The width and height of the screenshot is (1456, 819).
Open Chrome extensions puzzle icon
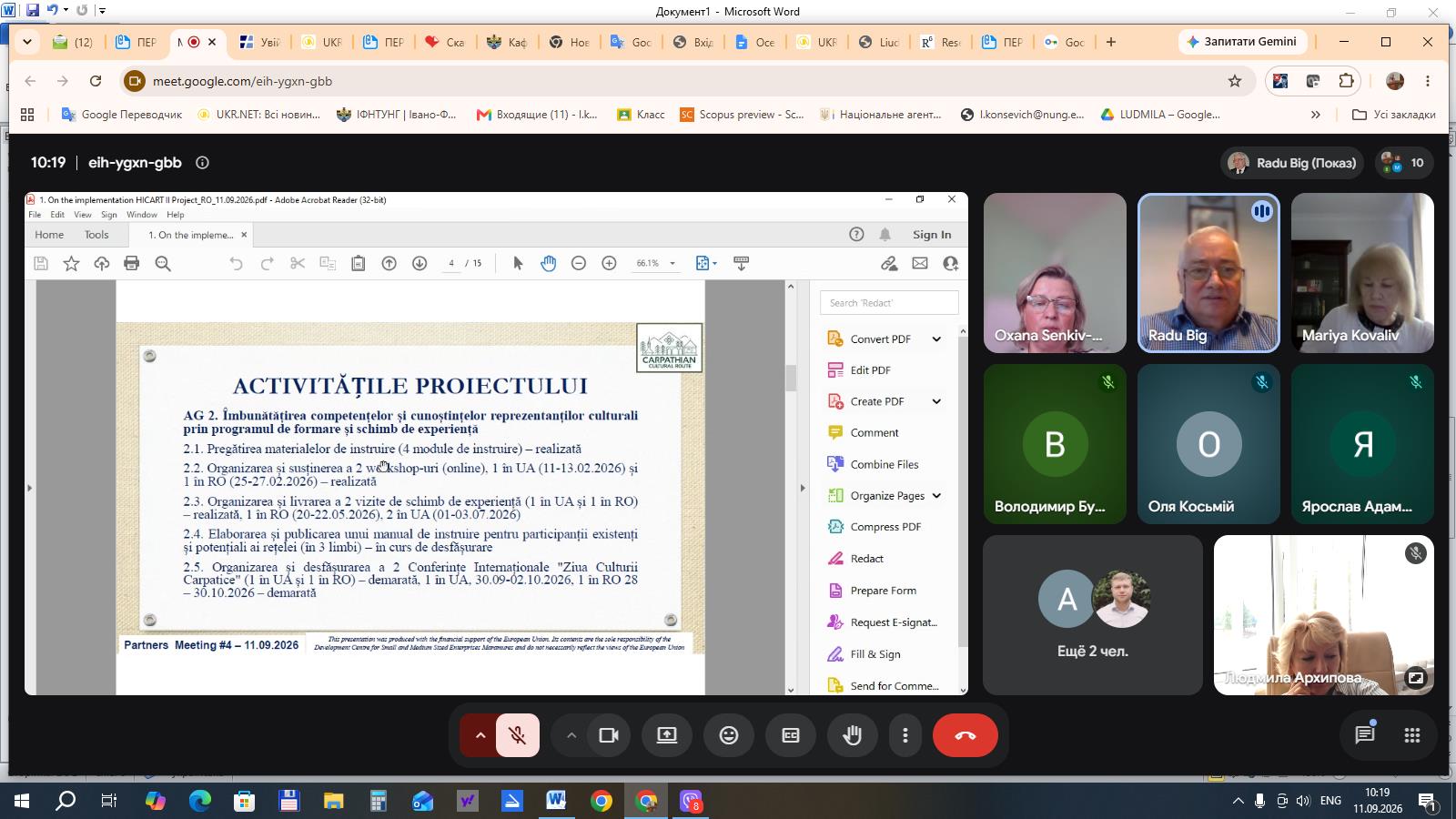(1346, 81)
